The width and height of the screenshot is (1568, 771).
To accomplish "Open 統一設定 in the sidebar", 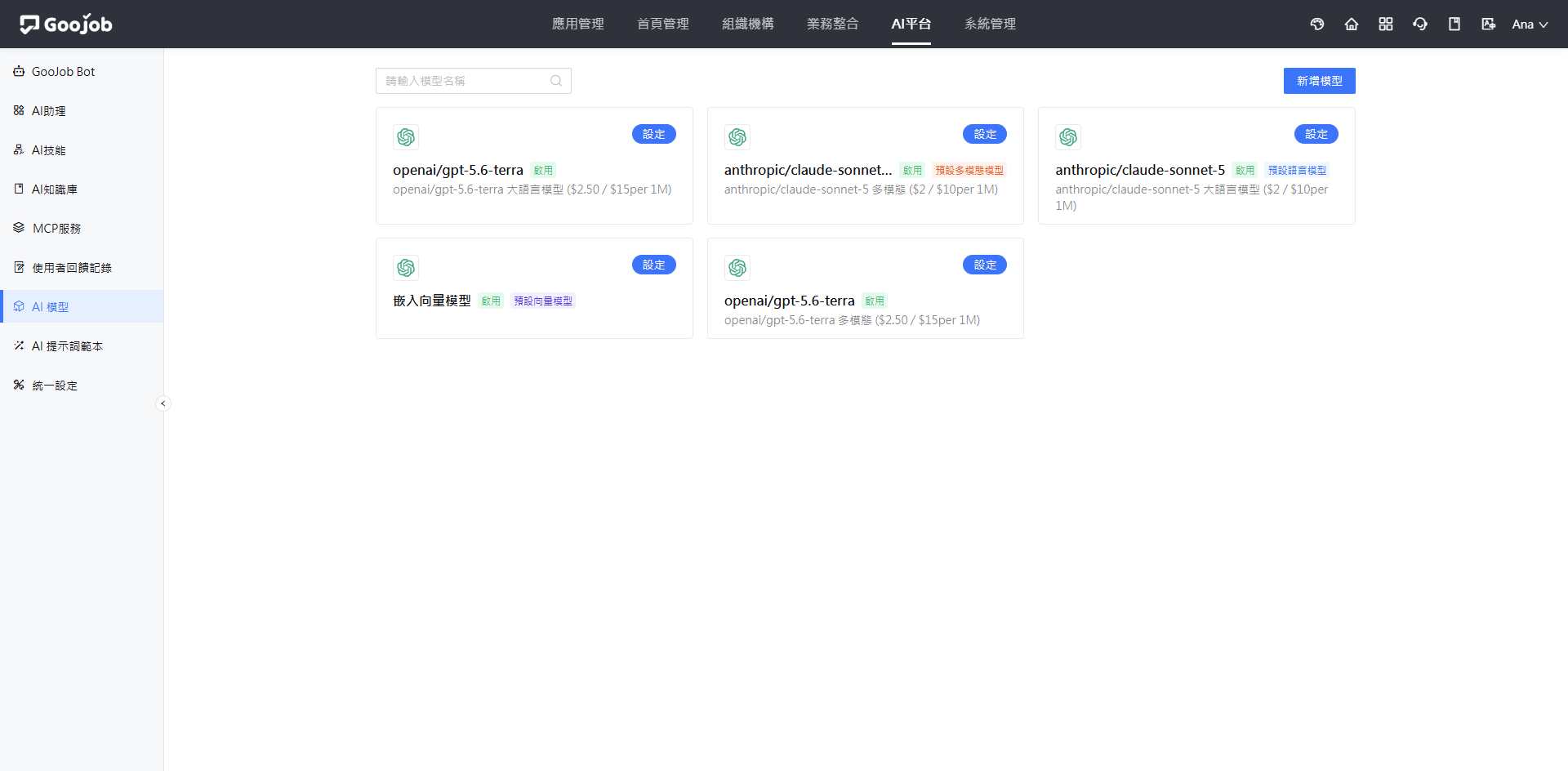I will coord(82,385).
